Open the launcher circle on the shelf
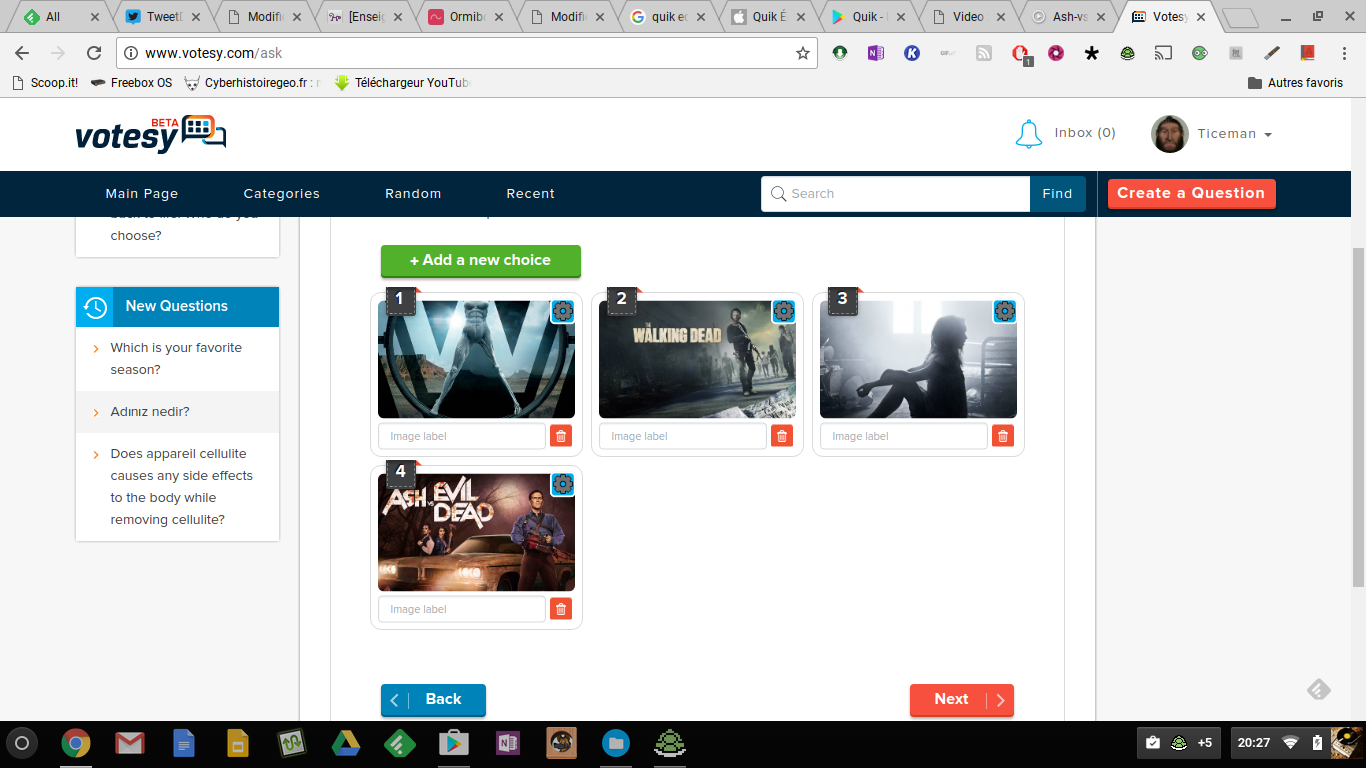The width and height of the screenshot is (1366, 768). click(x=22, y=743)
